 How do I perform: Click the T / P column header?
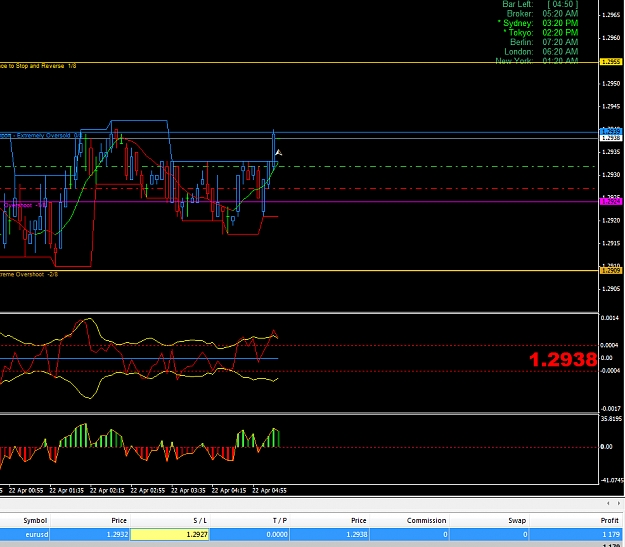(x=280, y=520)
